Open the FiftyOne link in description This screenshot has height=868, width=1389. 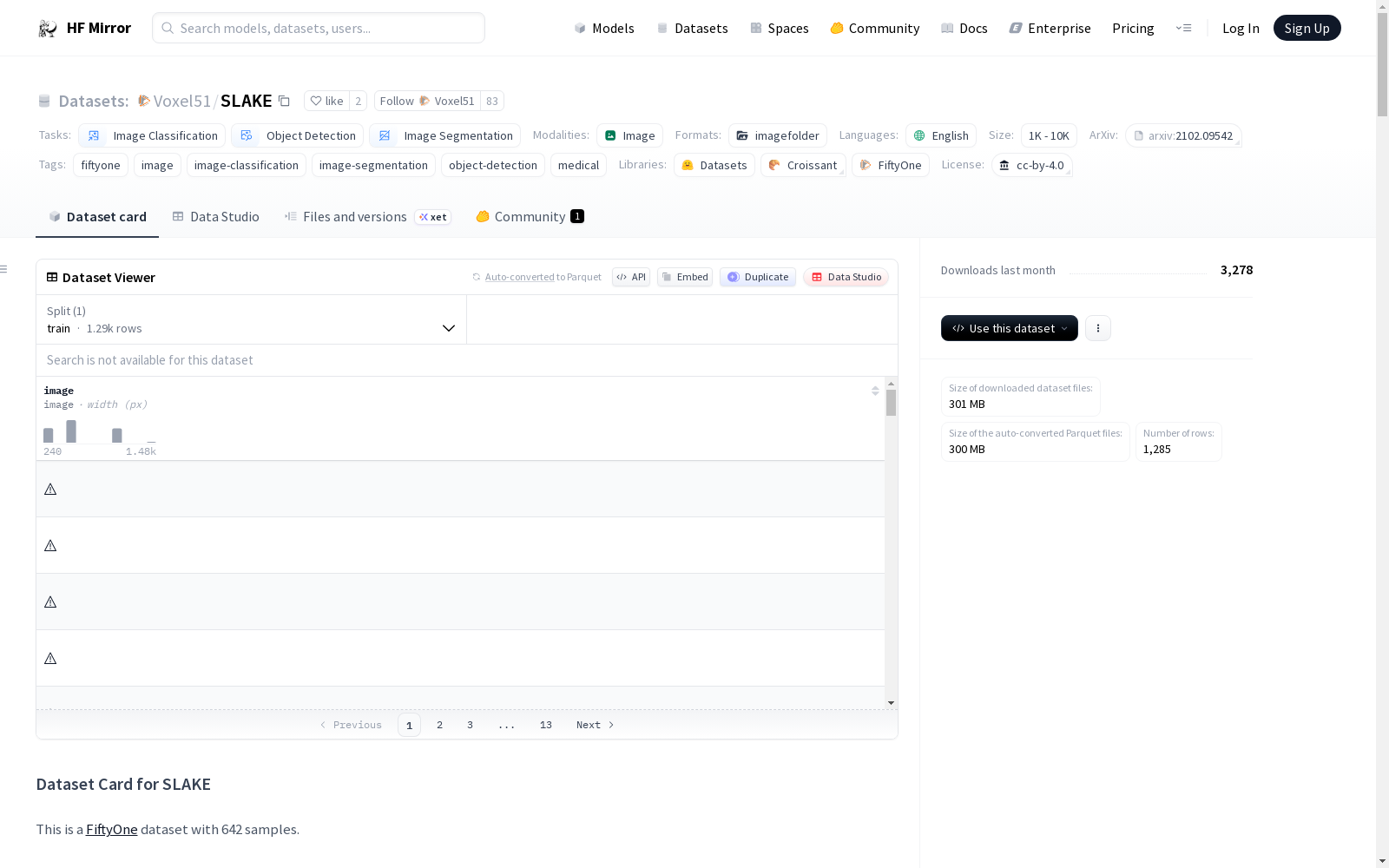[111, 830]
